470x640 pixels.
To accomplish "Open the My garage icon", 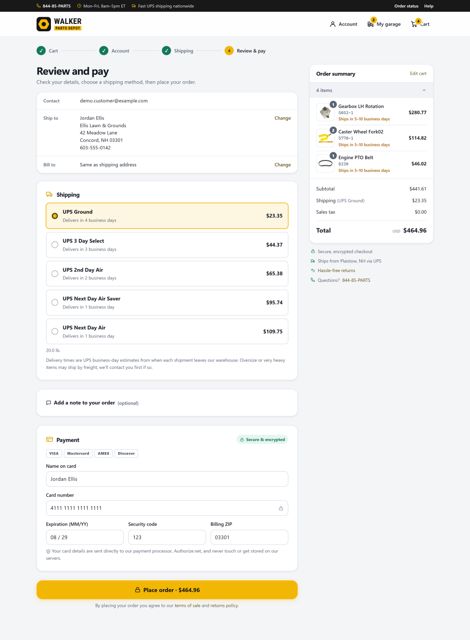I will click(x=370, y=24).
